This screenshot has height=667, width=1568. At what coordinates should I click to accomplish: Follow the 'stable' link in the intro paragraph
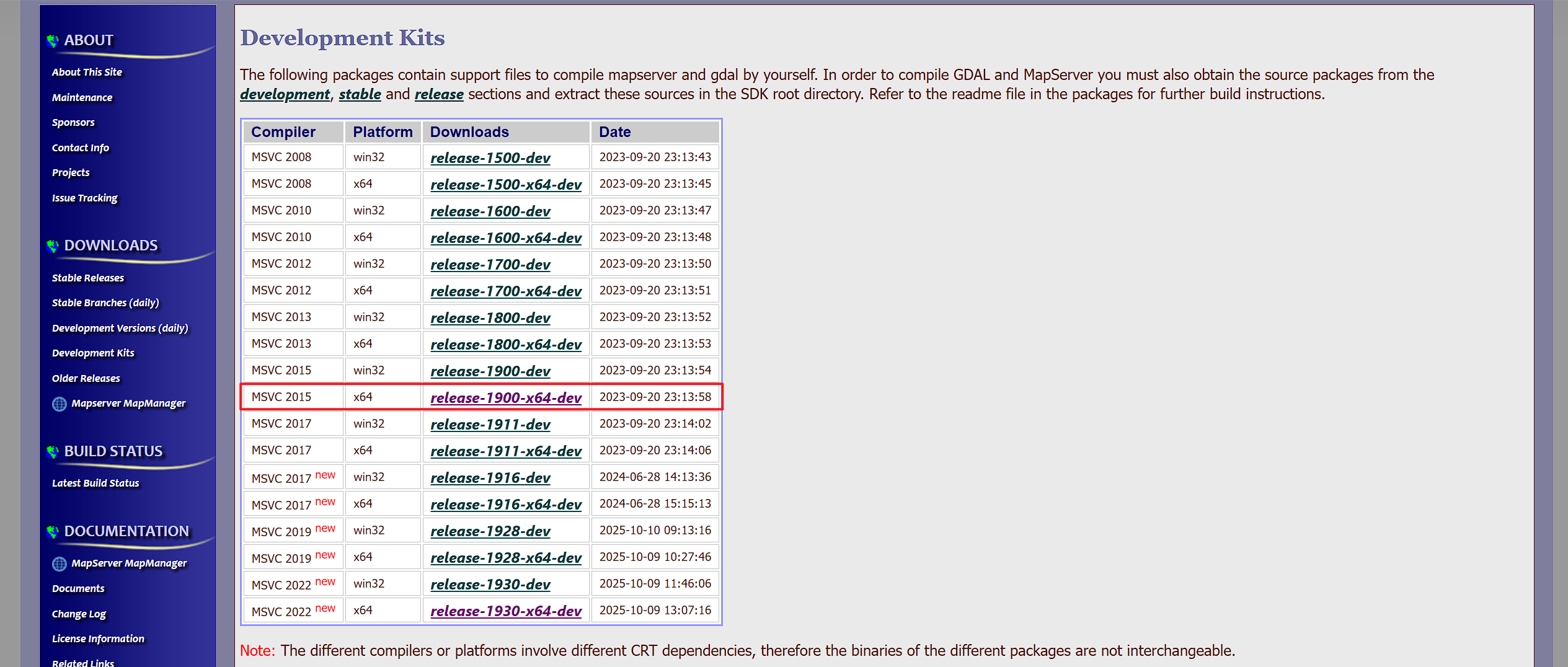(360, 94)
